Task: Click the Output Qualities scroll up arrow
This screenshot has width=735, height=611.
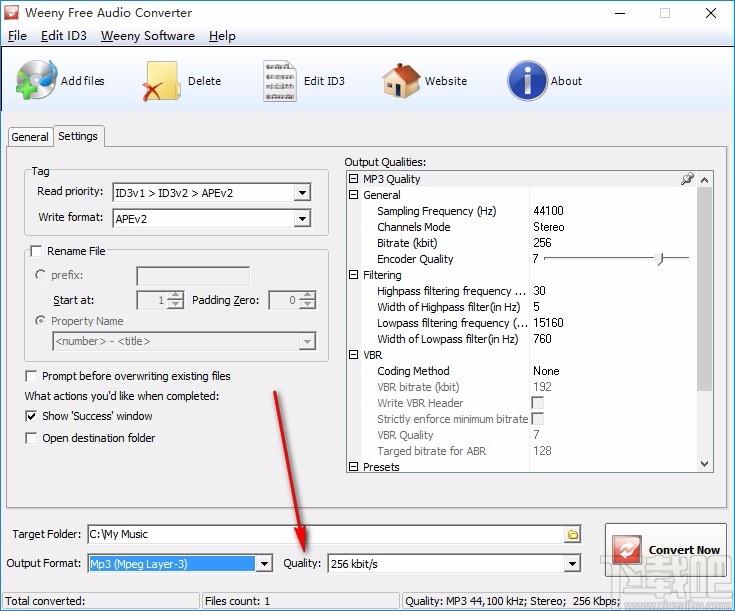Action: 704,180
